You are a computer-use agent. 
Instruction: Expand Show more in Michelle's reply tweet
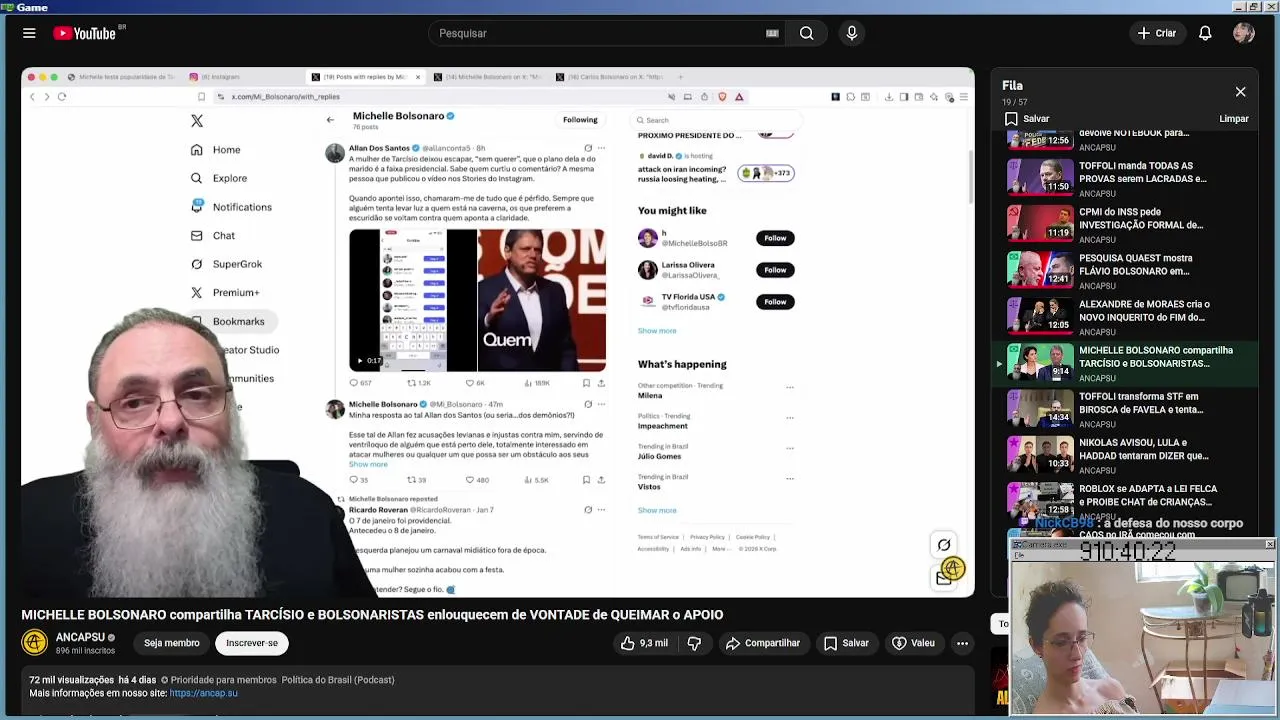click(x=368, y=464)
